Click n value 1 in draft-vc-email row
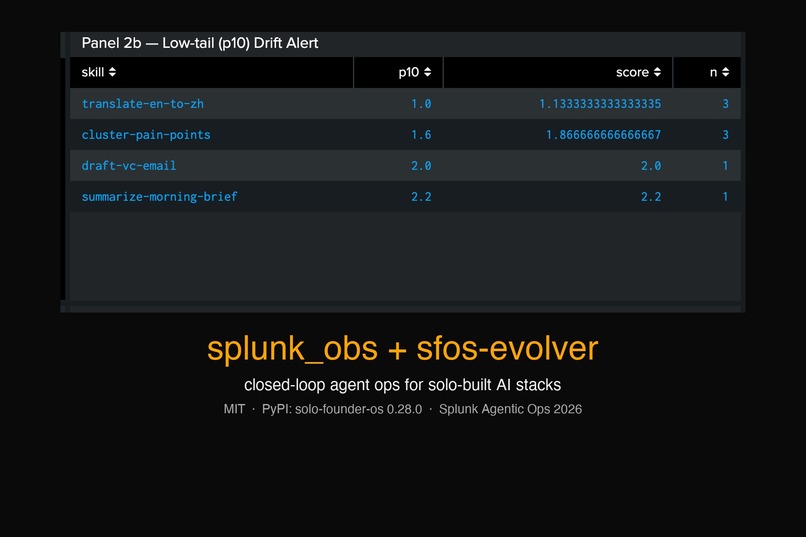The width and height of the screenshot is (806, 537). [725, 165]
